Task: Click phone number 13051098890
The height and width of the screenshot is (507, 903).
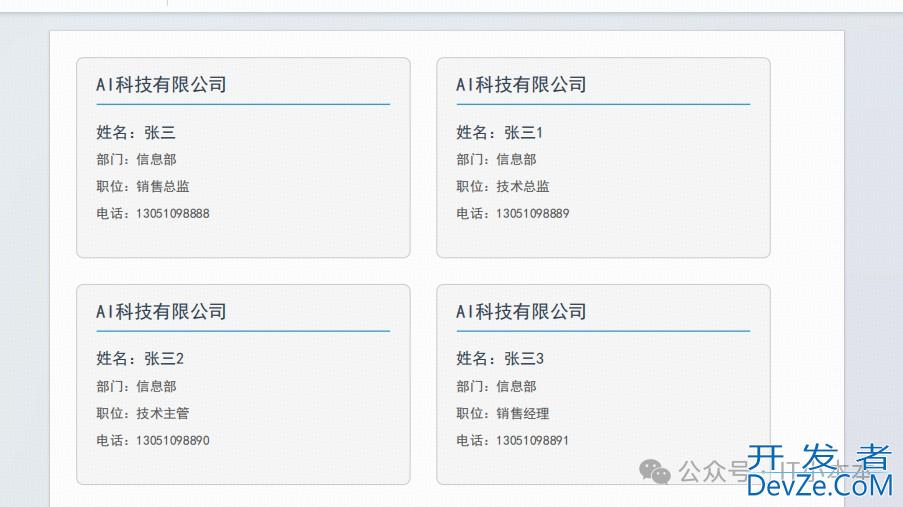Action: tap(173, 440)
